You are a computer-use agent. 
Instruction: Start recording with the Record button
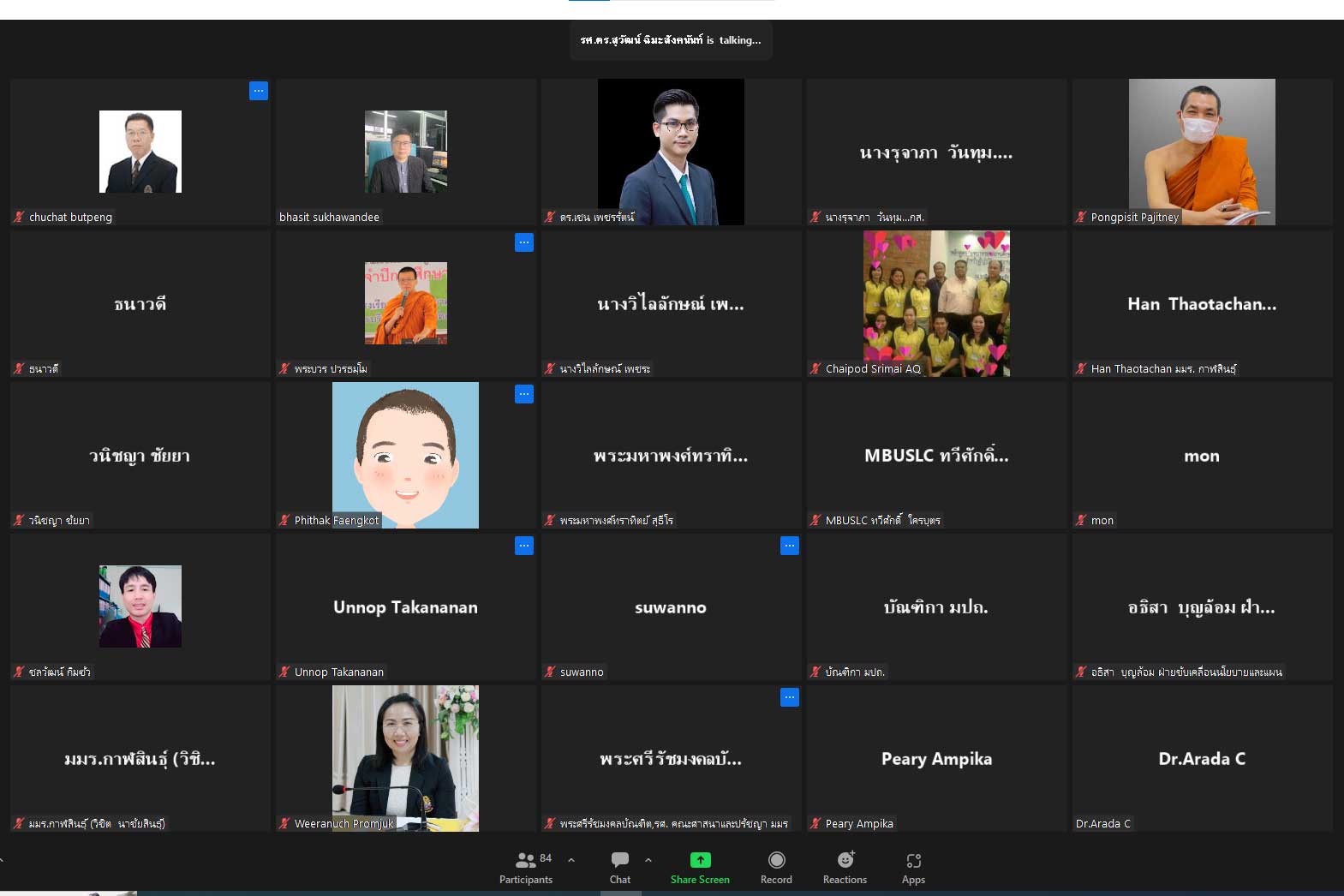(x=776, y=867)
